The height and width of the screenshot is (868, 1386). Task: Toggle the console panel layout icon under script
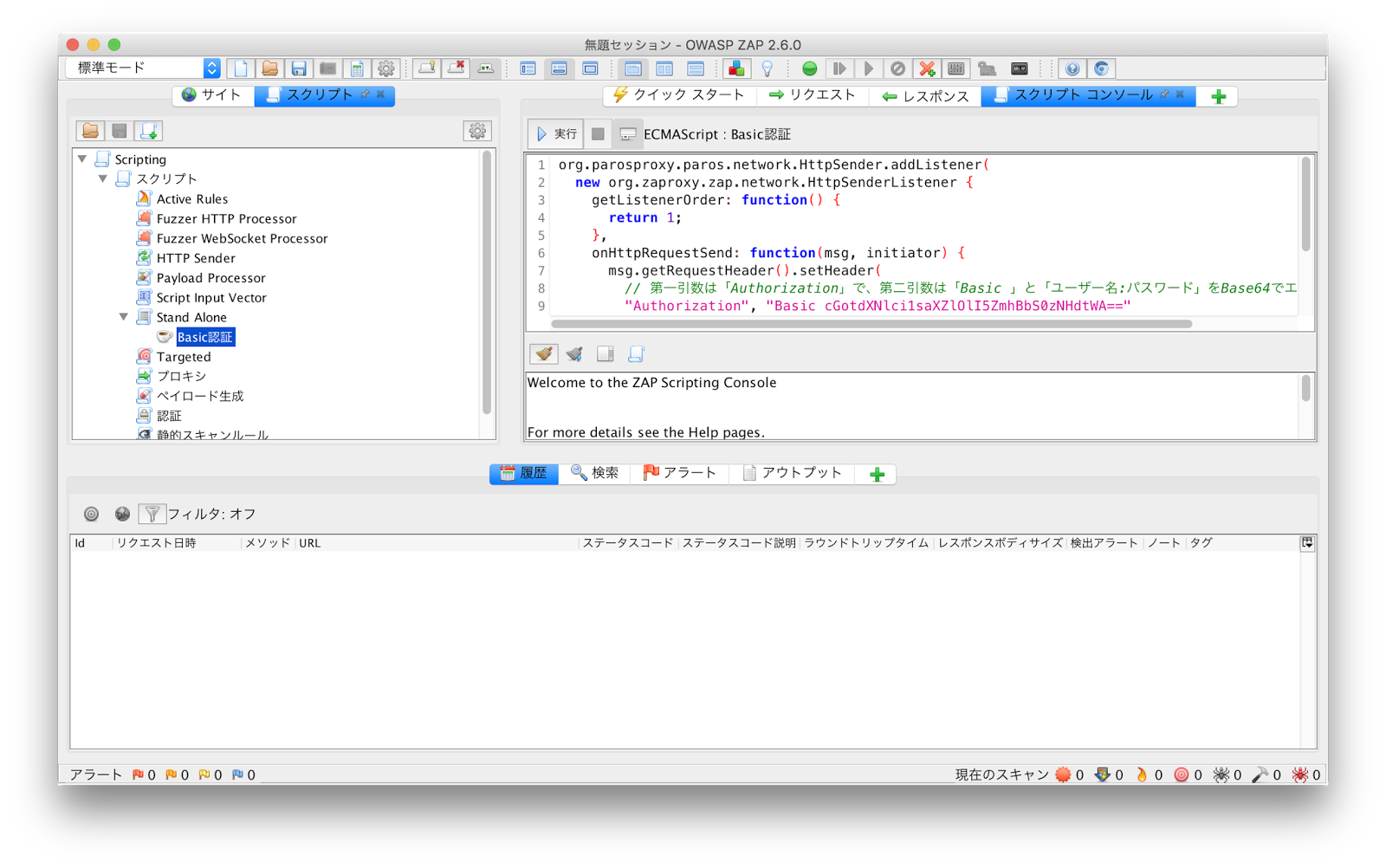pyautogui.click(x=606, y=353)
